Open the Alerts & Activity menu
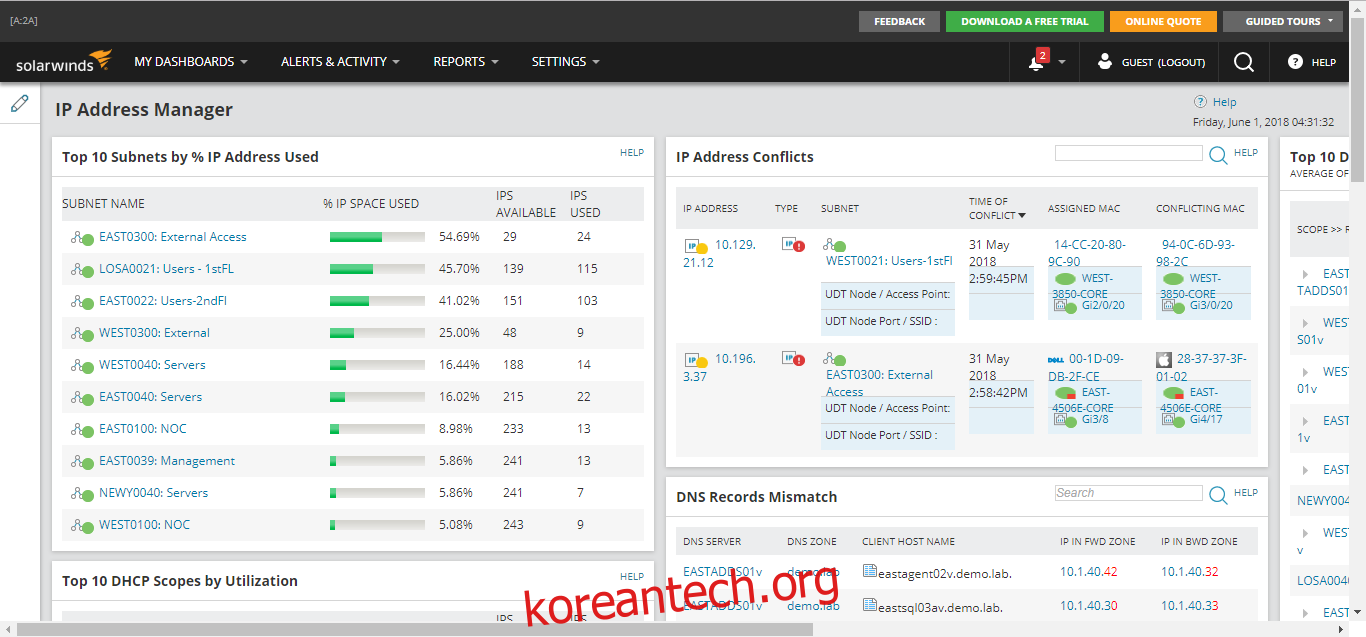This screenshot has width=1366, height=637. tap(340, 62)
